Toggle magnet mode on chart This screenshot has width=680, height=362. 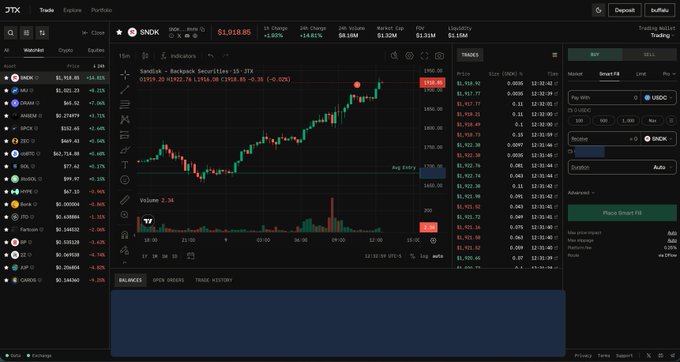click(125, 235)
